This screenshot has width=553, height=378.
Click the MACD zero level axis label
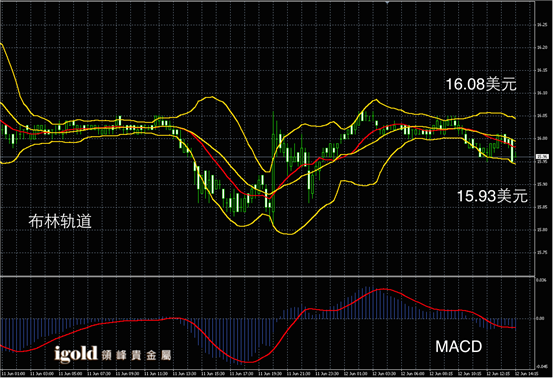540,318
